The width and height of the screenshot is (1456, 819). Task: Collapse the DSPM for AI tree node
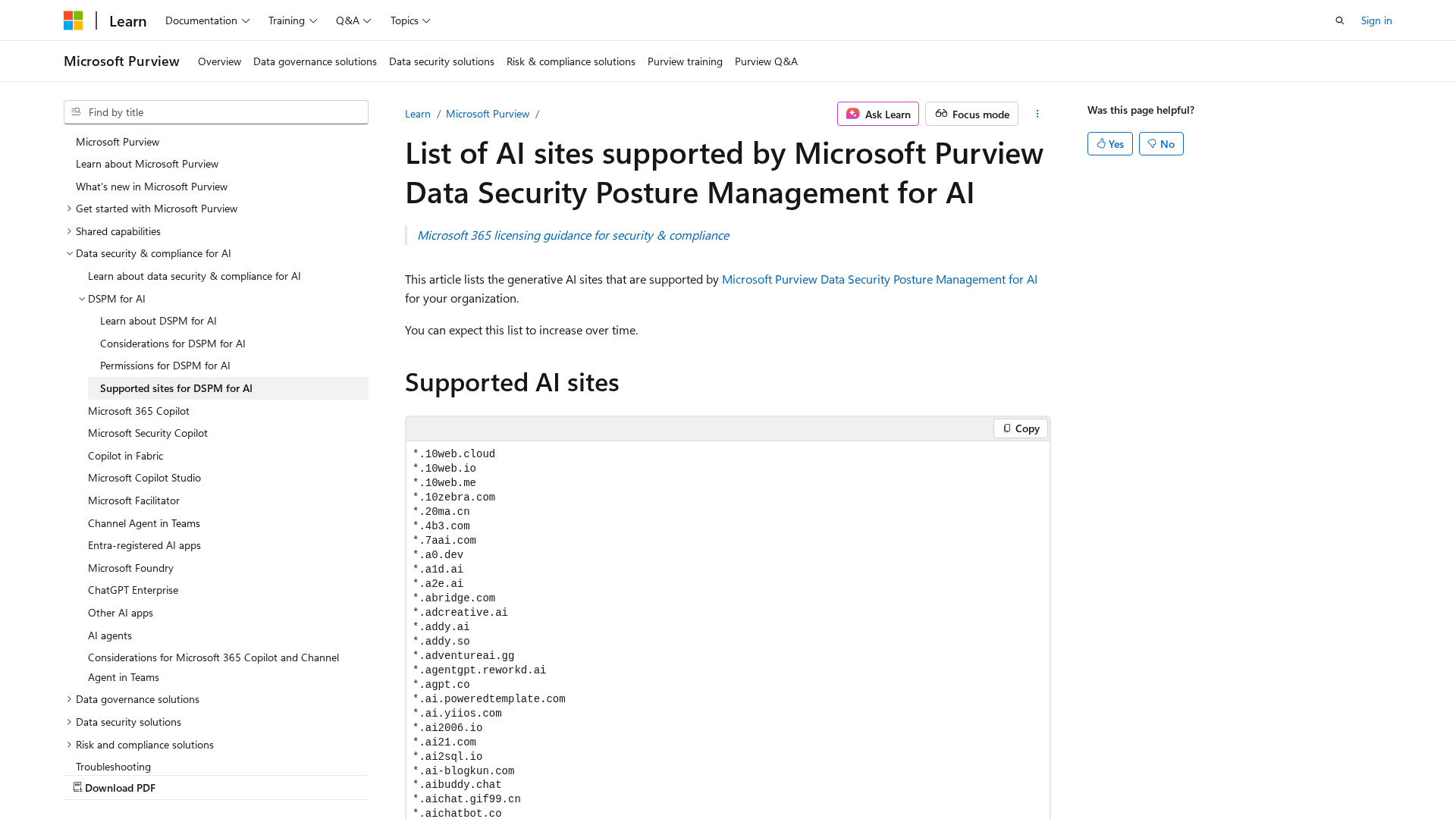82,299
